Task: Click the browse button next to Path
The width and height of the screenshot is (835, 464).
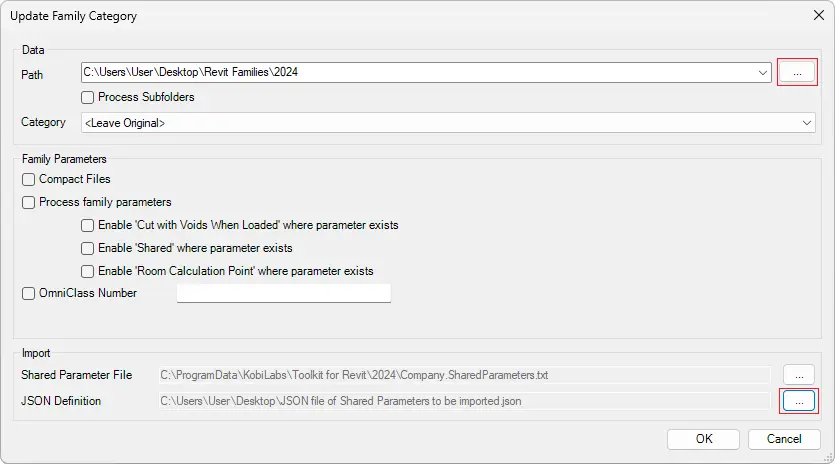Action: click(797, 73)
